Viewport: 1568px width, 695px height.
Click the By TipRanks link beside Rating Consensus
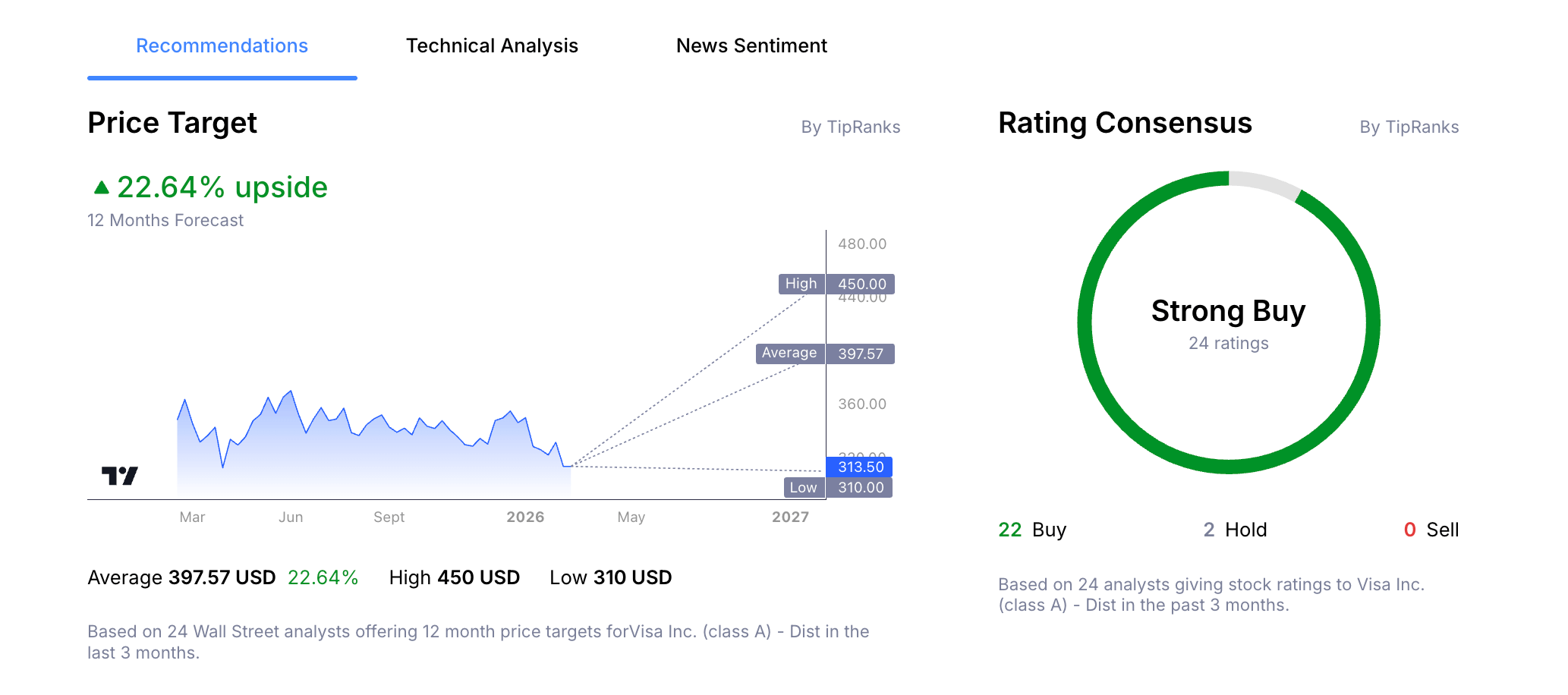1409,127
